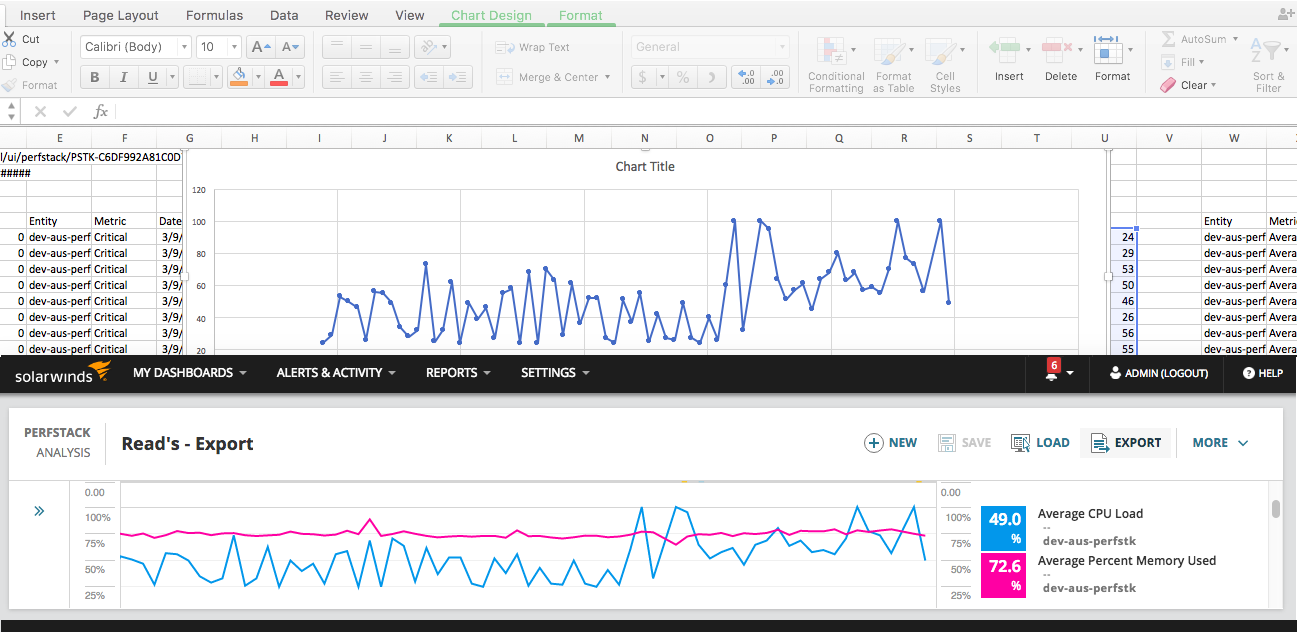This screenshot has height=632, width=1298.
Task: Open the Cell Styles gallery icon
Action: tap(941, 52)
